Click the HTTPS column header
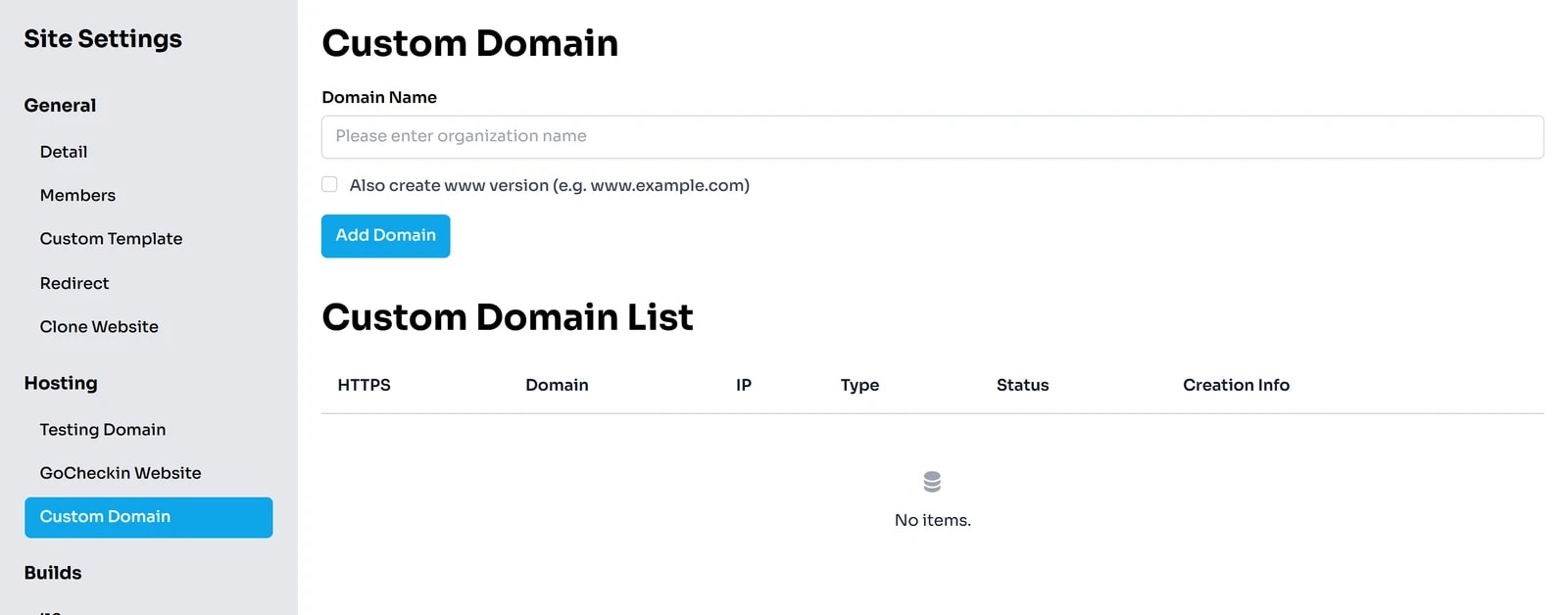 (364, 385)
